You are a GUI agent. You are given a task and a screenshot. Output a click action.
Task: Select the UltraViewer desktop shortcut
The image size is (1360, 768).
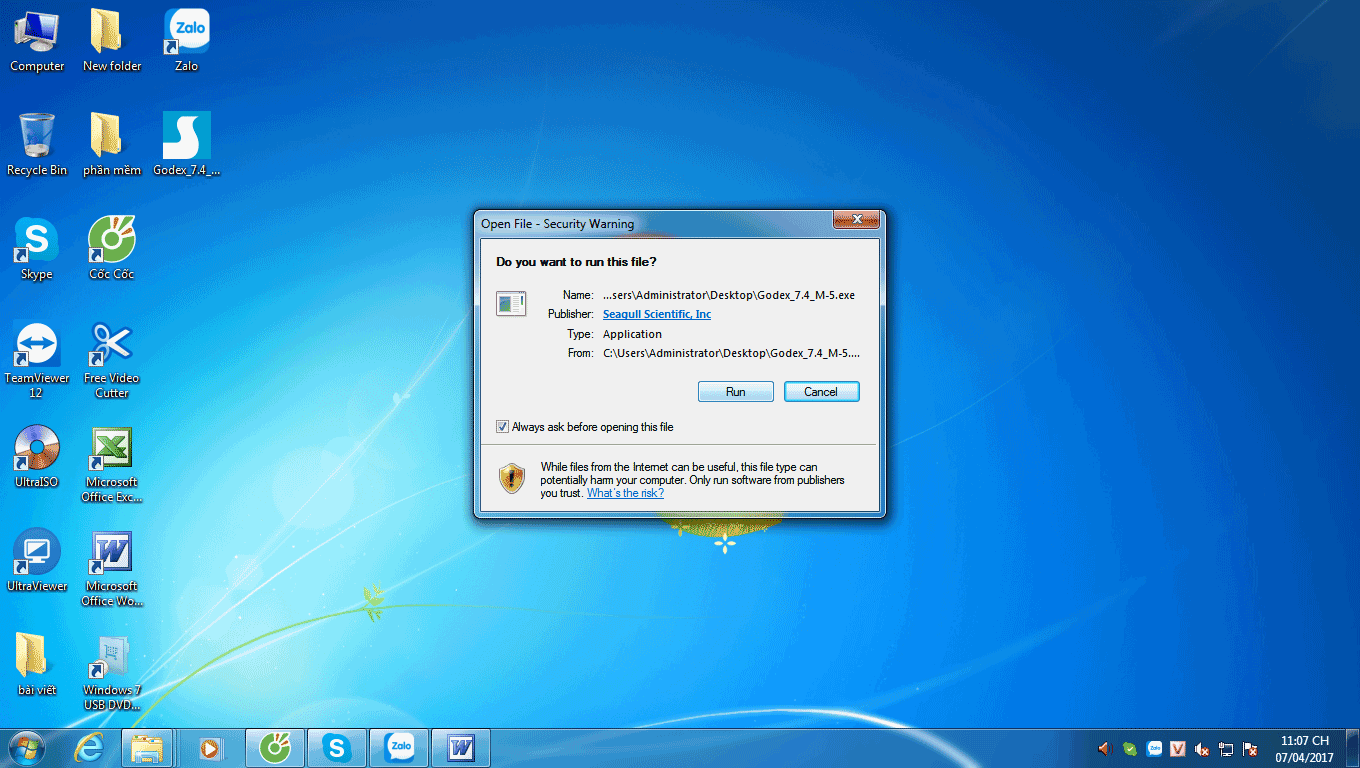click(x=37, y=561)
